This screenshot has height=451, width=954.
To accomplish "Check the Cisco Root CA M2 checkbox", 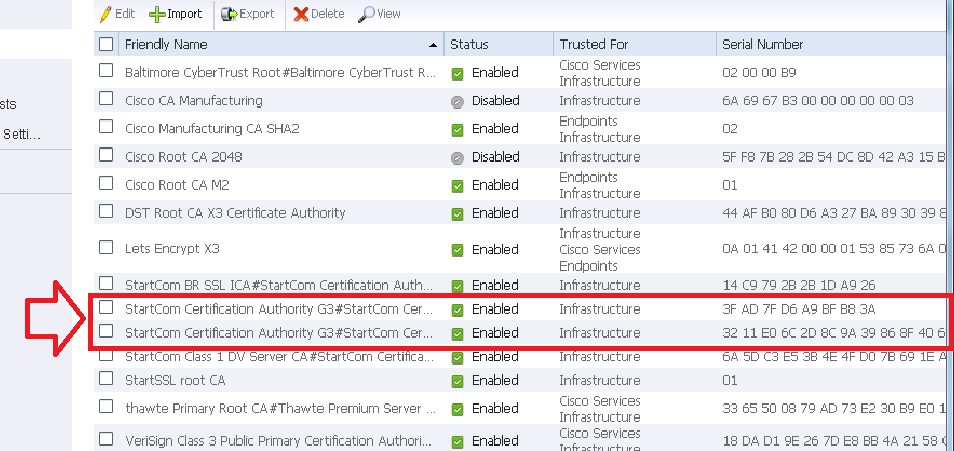I will [x=106, y=183].
